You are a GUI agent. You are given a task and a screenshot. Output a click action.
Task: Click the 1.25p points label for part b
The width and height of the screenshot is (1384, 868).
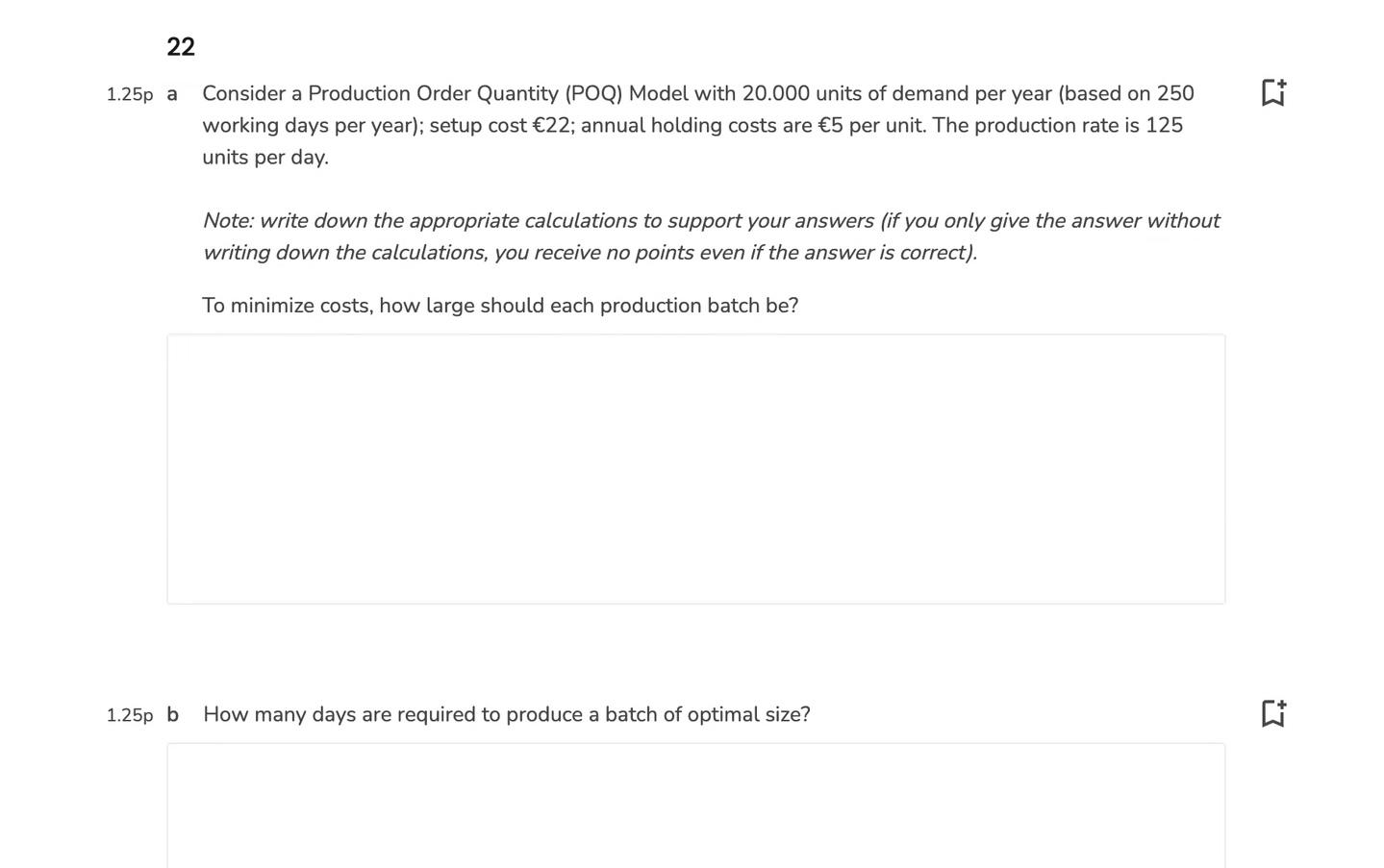click(129, 715)
